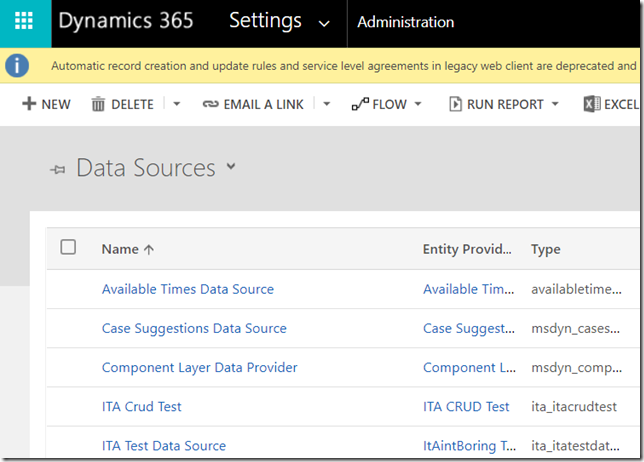Viewport: 644px width, 462px height.
Task: Select the msdyn_comp... type cell
Action: click(576, 368)
